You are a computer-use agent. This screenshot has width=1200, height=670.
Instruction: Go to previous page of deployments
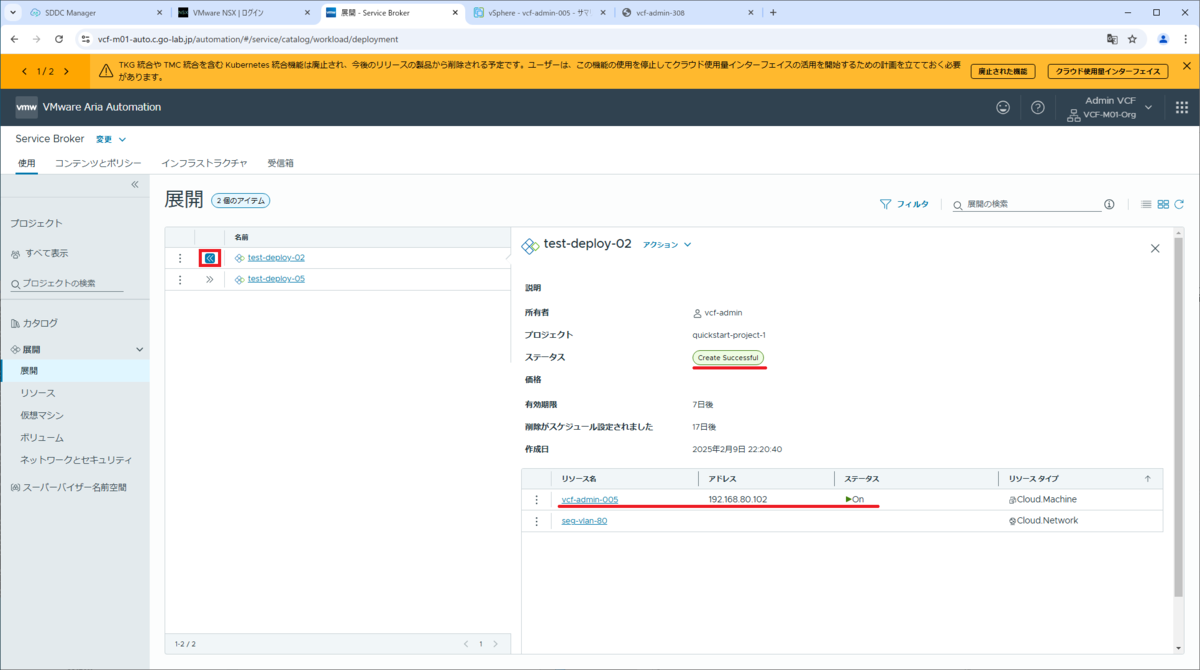tap(466, 644)
